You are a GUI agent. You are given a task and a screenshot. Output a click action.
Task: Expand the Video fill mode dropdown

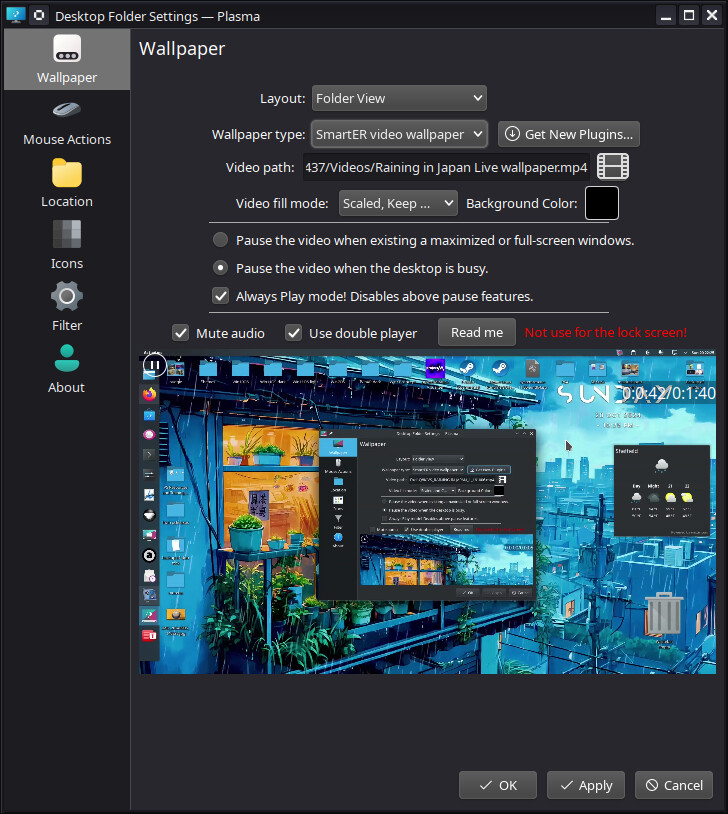(x=398, y=203)
